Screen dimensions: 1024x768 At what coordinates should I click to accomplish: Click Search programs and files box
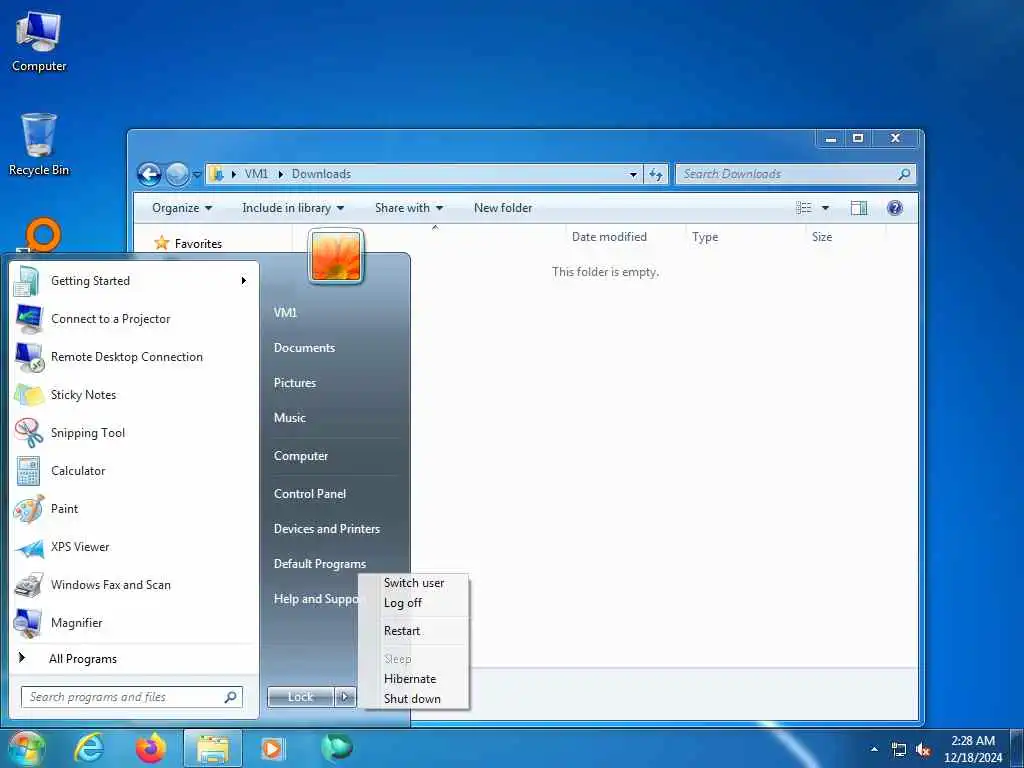click(x=132, y=697)
